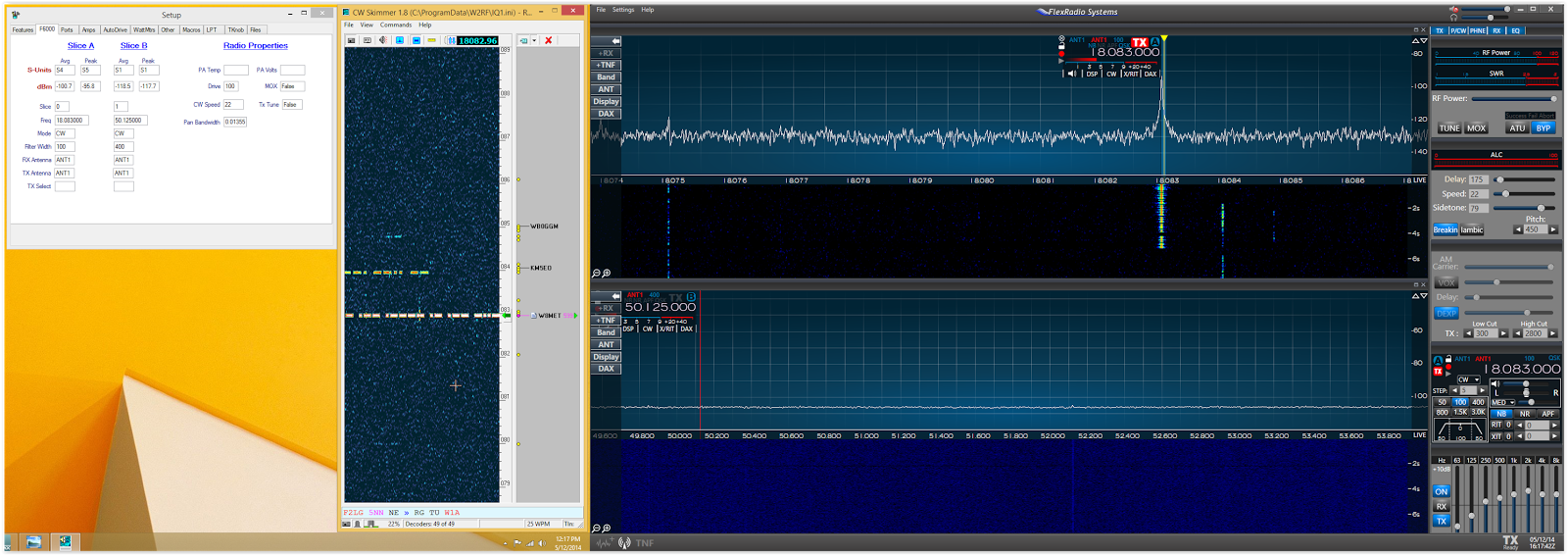The image size is (1568, 555).
Task: Click the zoom out magnifier below upper waterfall
Action: (596, 274)
